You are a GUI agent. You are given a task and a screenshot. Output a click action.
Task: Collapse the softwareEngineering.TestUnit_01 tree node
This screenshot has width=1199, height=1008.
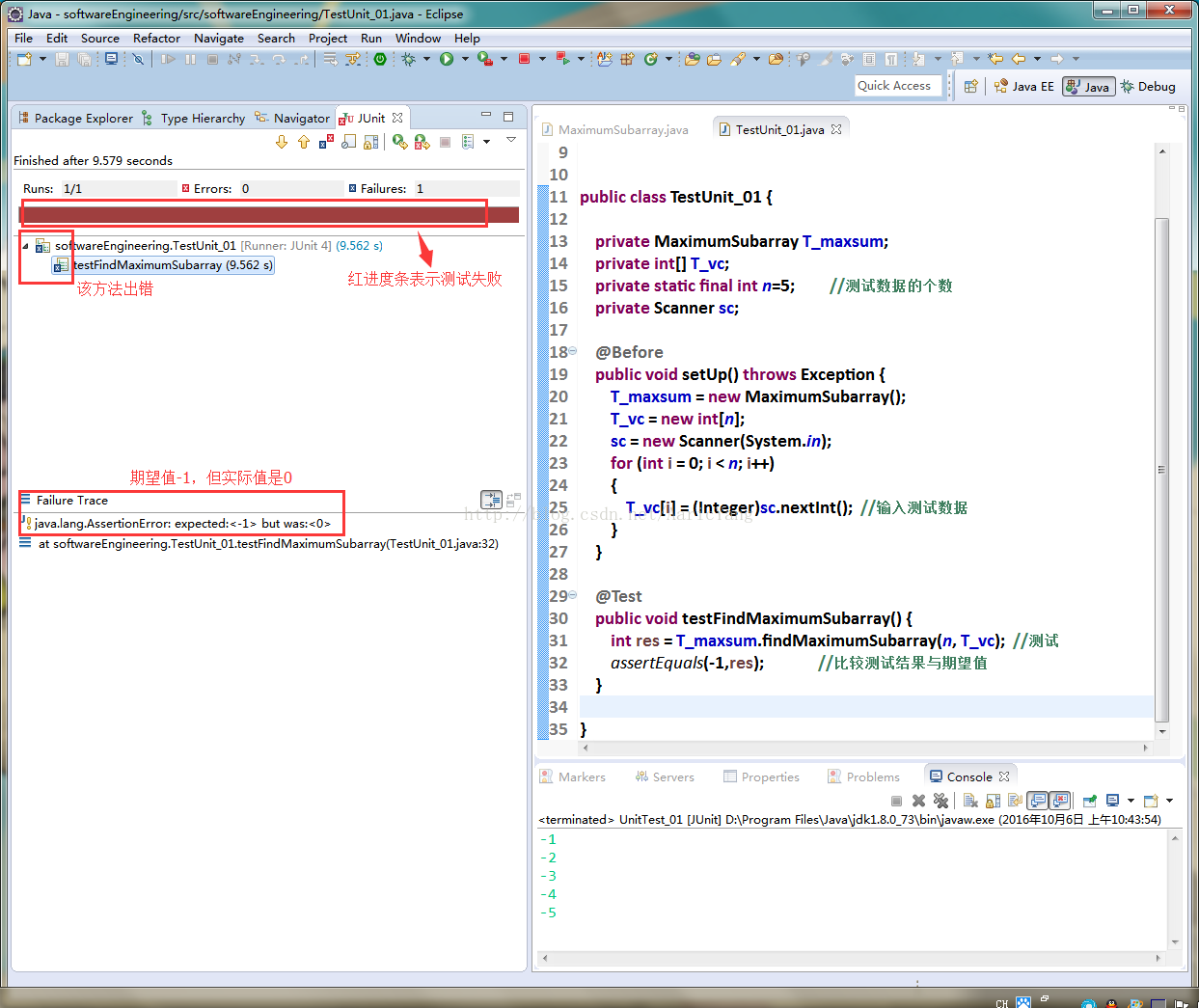tap(26, 246)
